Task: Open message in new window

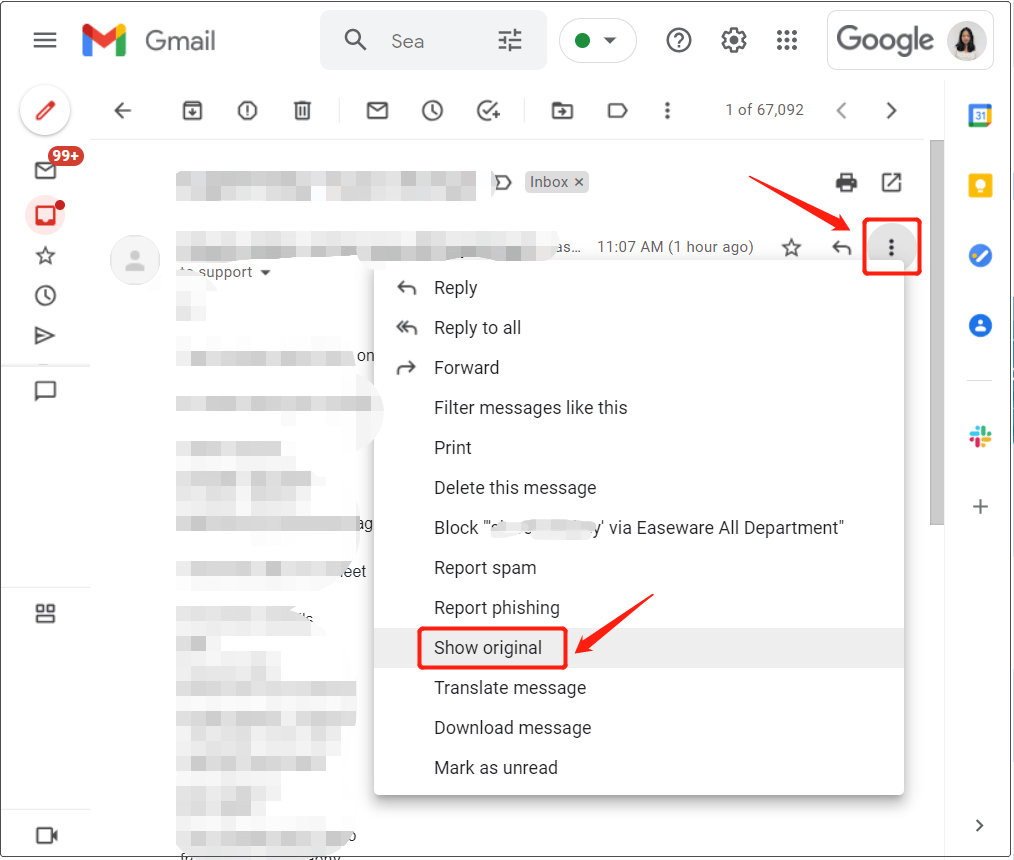Action: click(x=891, y=182)
